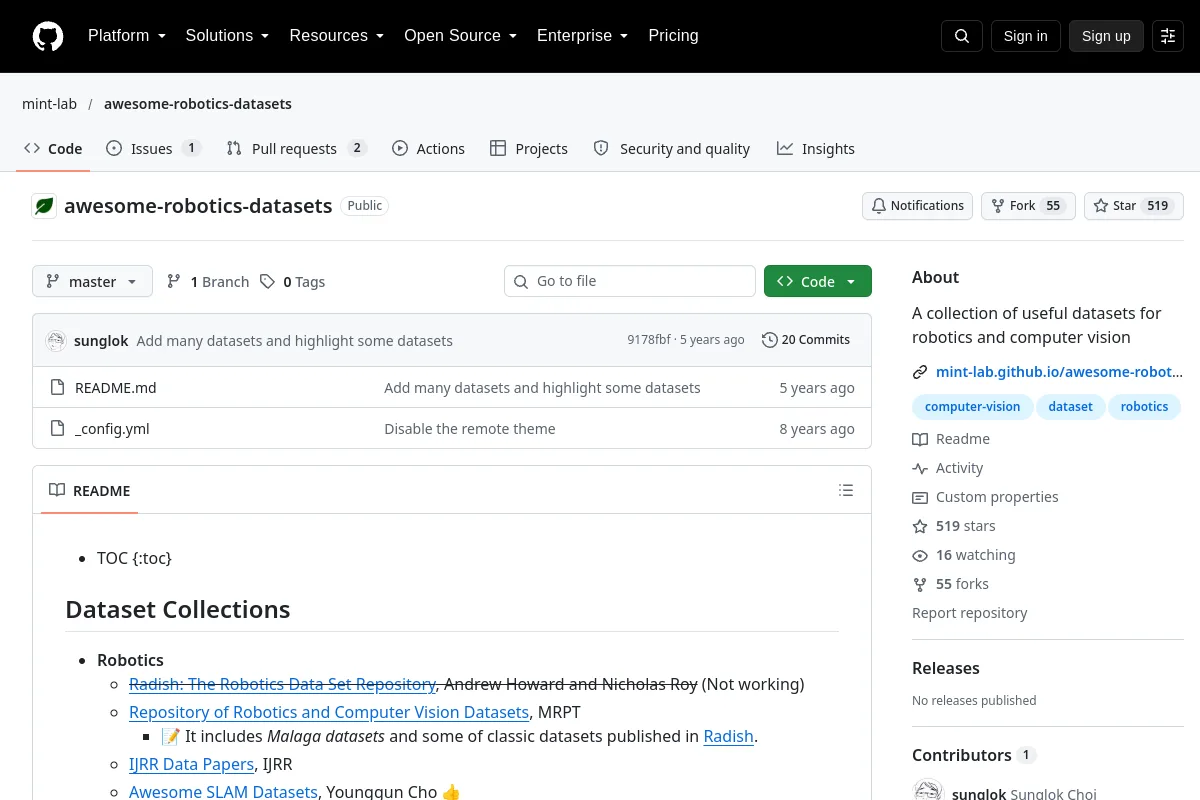
Task: Switch to the Pull requests tab
Action: pyautogui.click(x=297, y=149)
